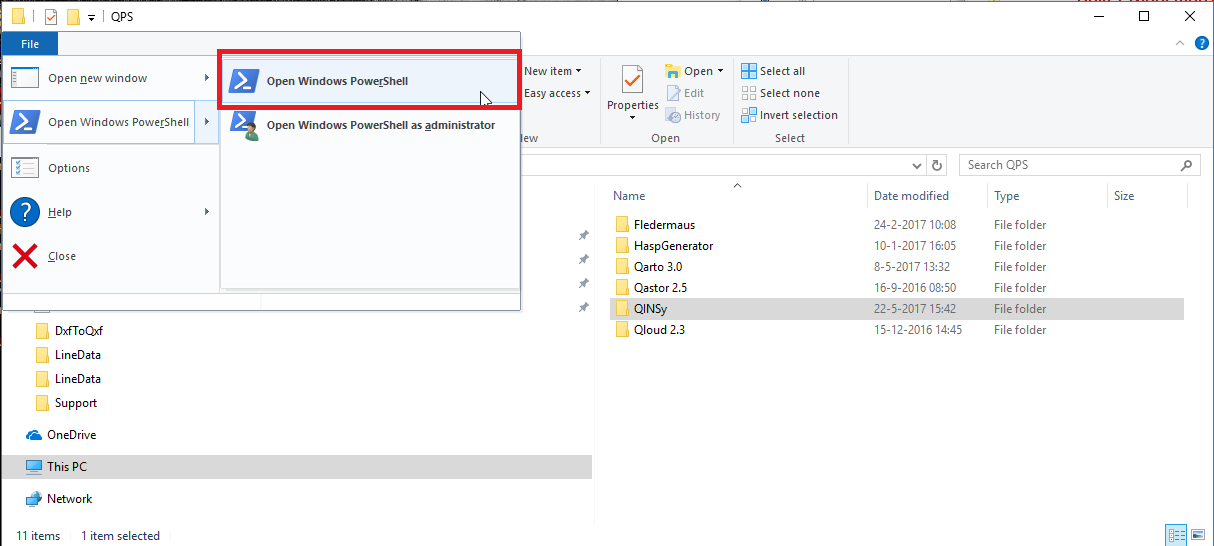Click the New folder icon in title bar
Image resolution: width=1214 pixels, height=546 pixels.
(x=73, y=16)
